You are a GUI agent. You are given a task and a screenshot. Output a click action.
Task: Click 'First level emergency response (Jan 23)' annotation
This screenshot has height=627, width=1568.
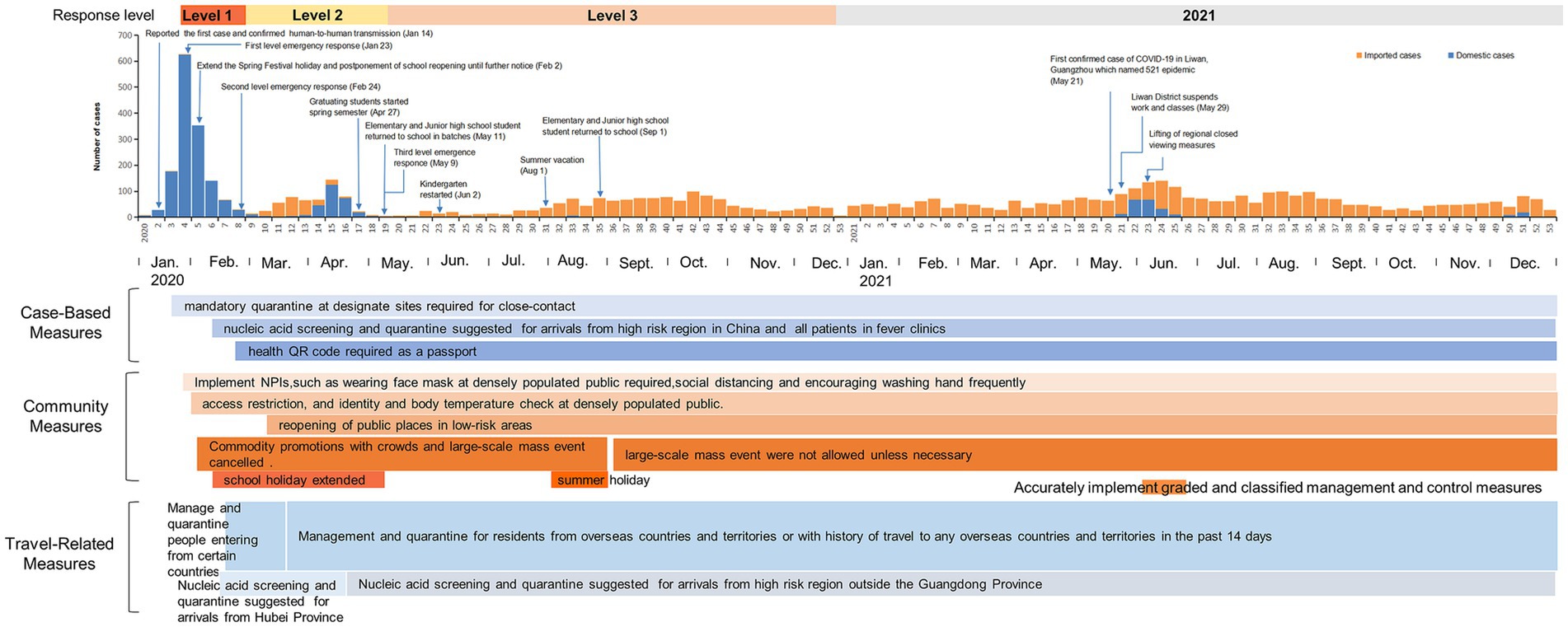[x=318, y=46]
